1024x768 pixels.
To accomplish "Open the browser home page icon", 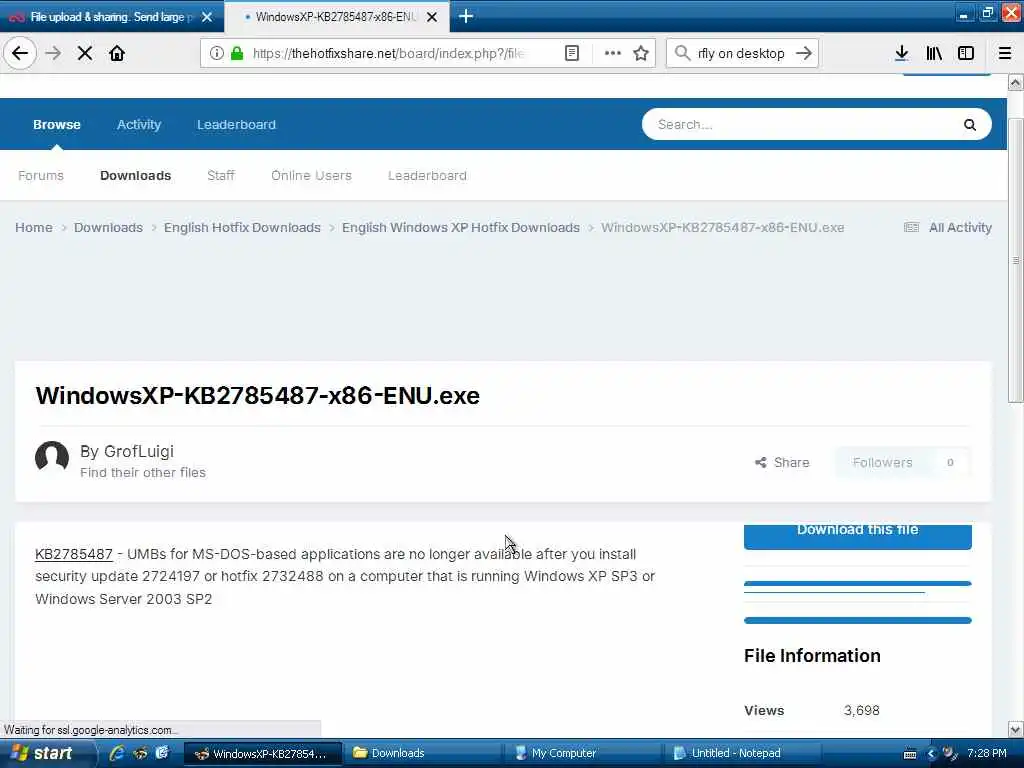I will [117, 53].
